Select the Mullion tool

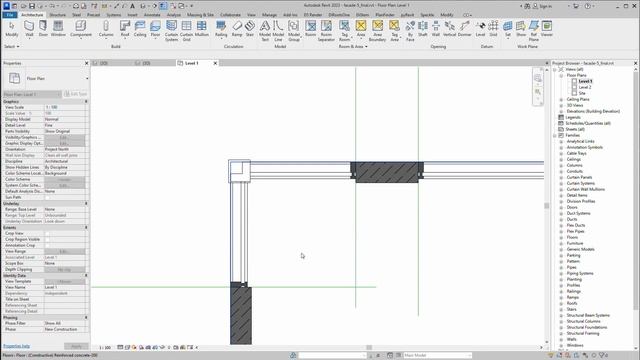click(202, 29)
